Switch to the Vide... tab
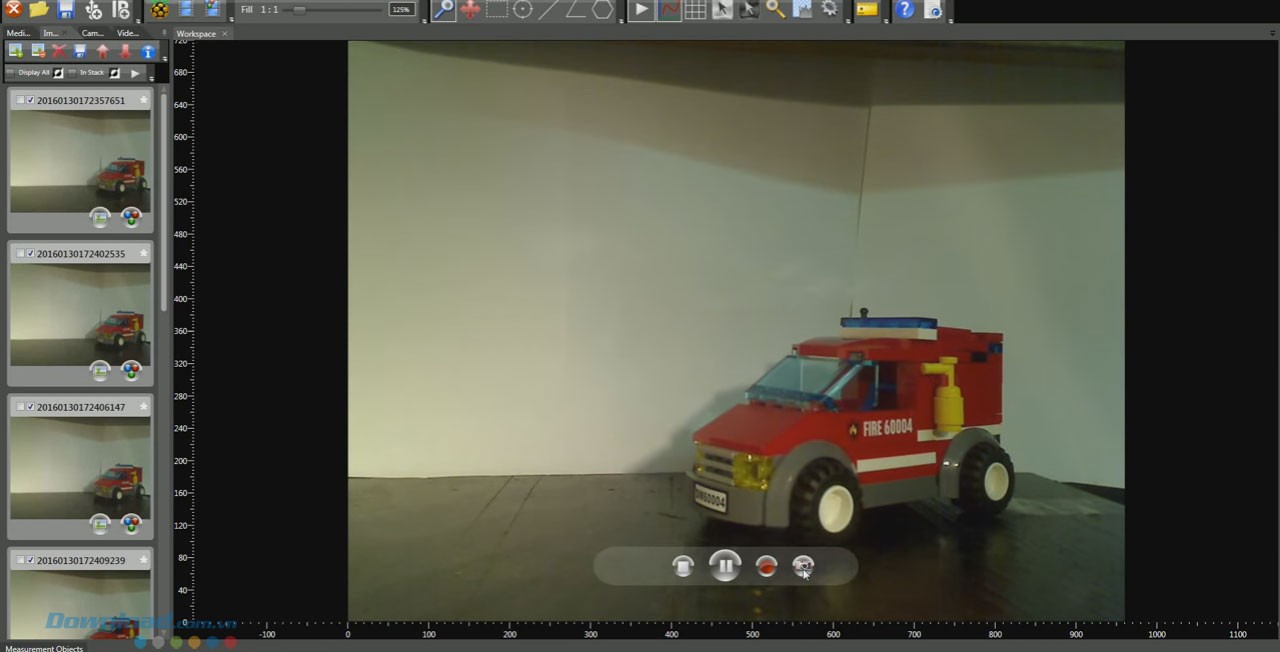 (x=128, y=33)
